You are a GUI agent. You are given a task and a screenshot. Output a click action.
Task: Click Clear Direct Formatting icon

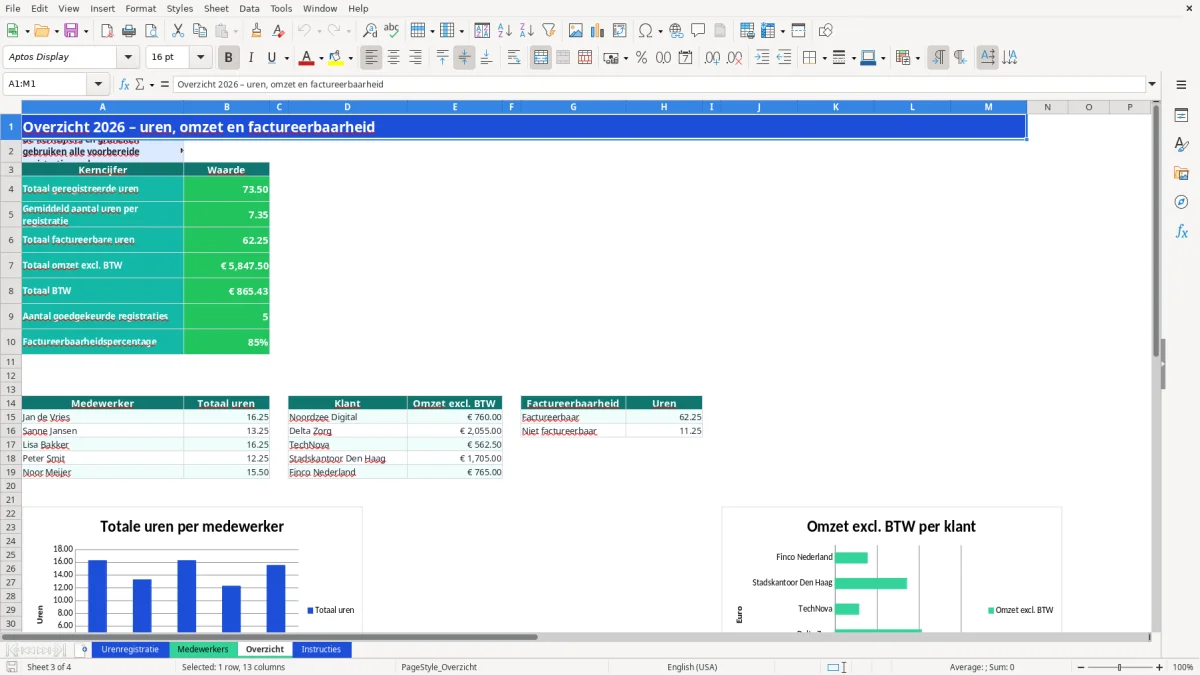279,31
